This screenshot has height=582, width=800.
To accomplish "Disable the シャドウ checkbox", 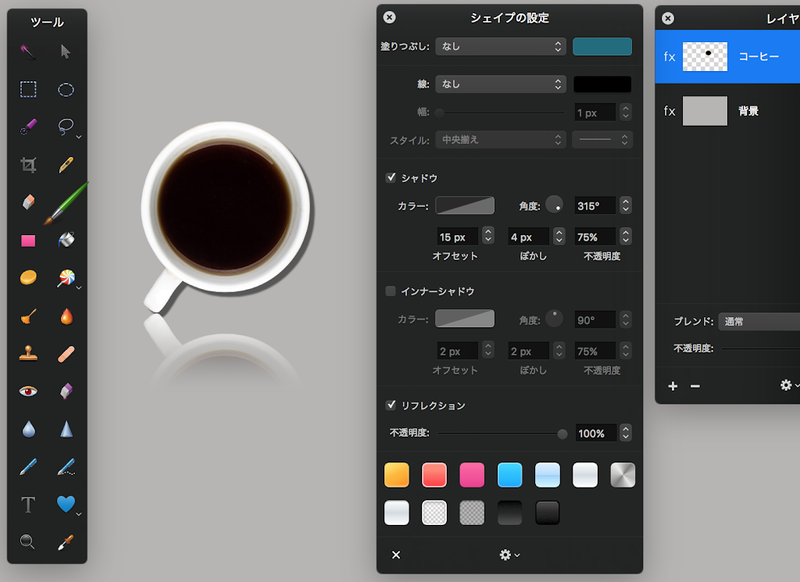I will point(391,178).
